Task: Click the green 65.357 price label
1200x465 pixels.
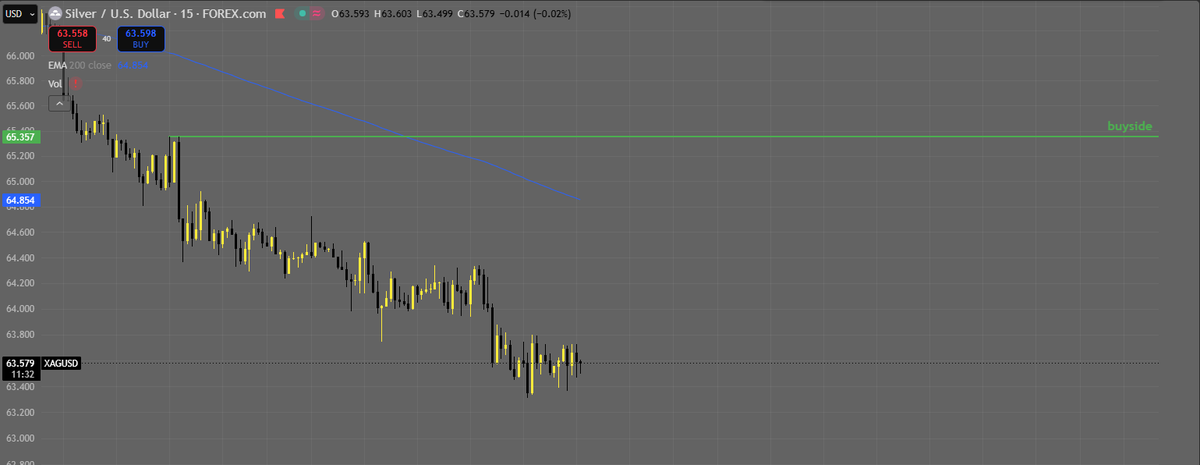Action: coord(21,136)
